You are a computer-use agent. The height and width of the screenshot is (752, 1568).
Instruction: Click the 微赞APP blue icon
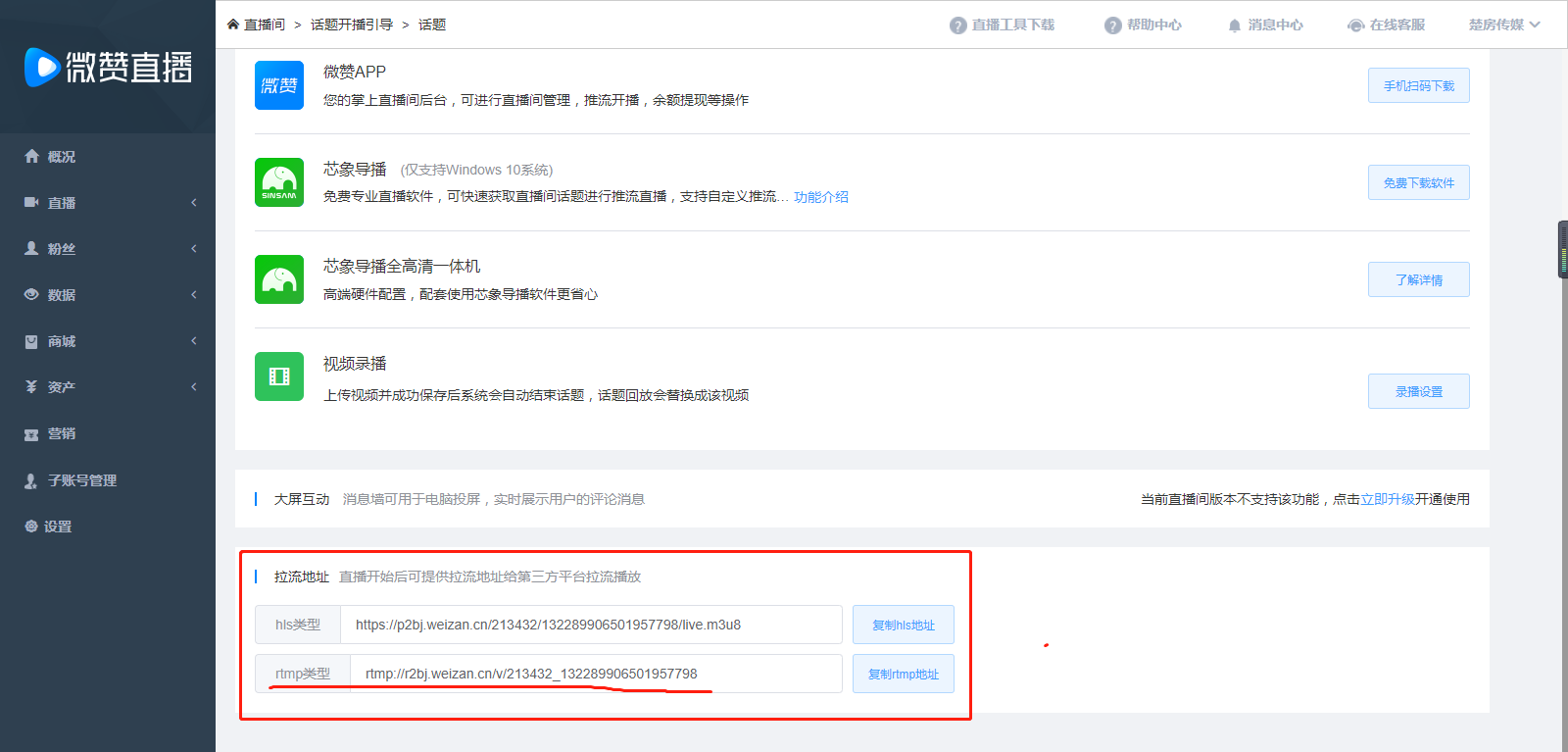tap(279, 85)
